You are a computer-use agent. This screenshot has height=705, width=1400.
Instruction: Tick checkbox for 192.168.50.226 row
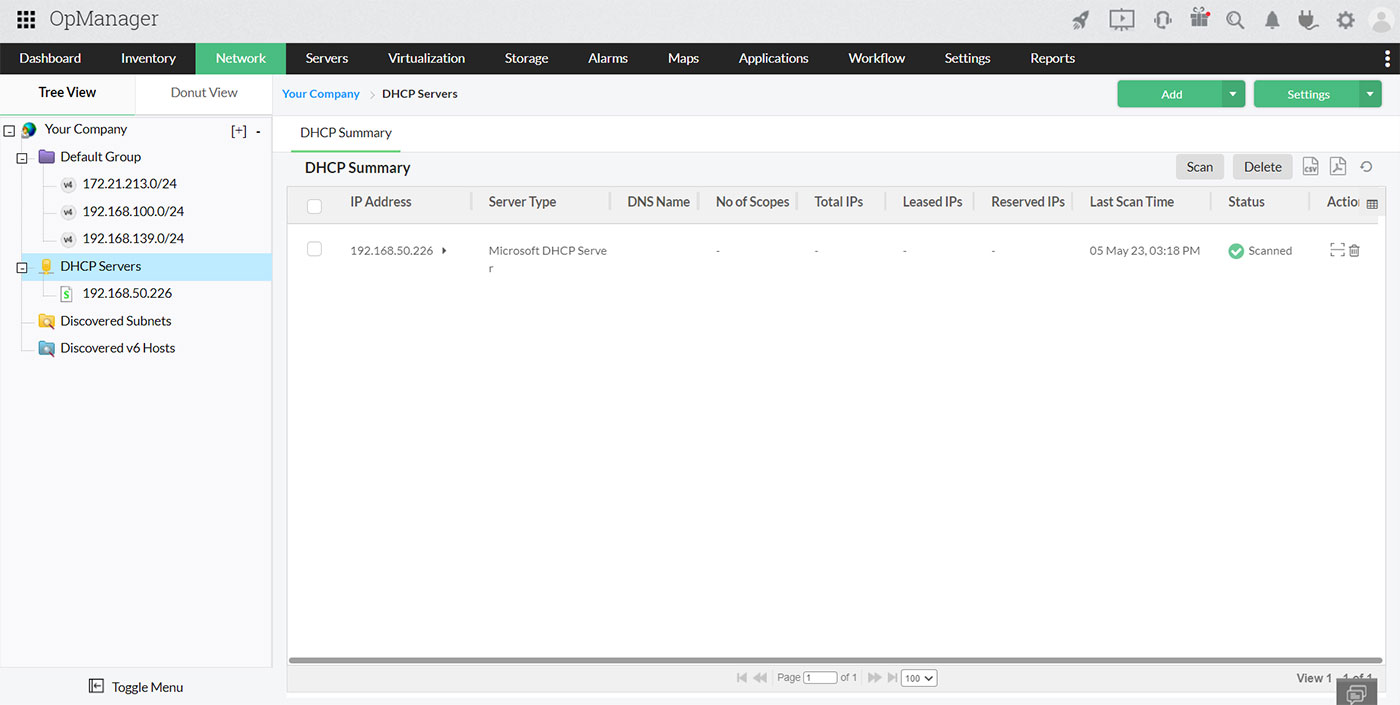(314, 249)
